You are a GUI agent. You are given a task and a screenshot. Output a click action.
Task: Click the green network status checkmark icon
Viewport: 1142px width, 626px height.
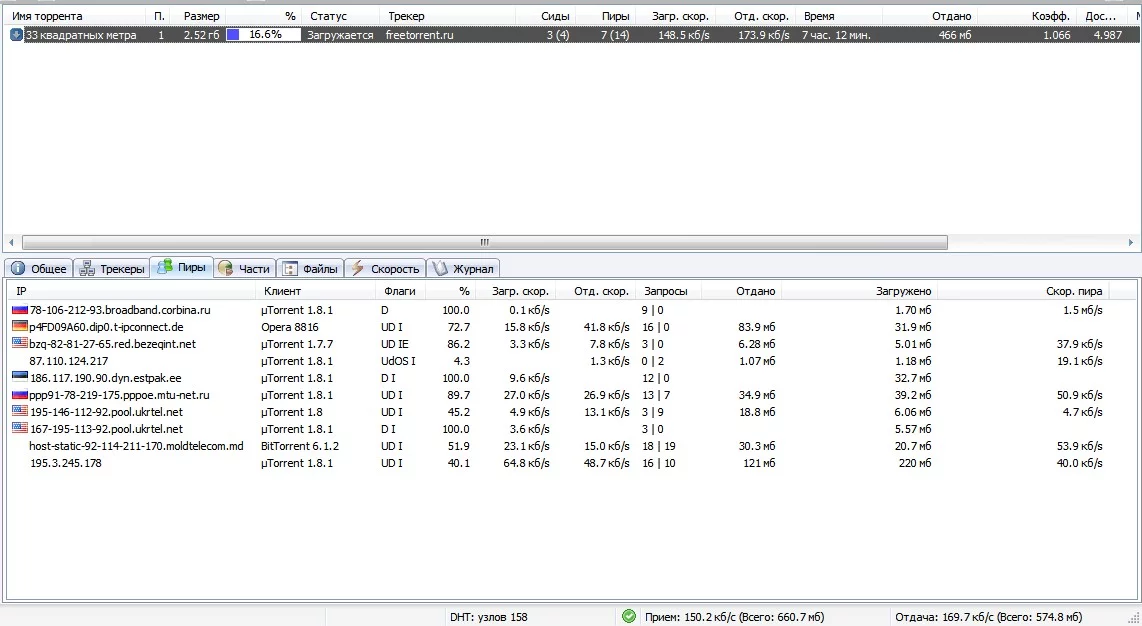tap(629, 617)
